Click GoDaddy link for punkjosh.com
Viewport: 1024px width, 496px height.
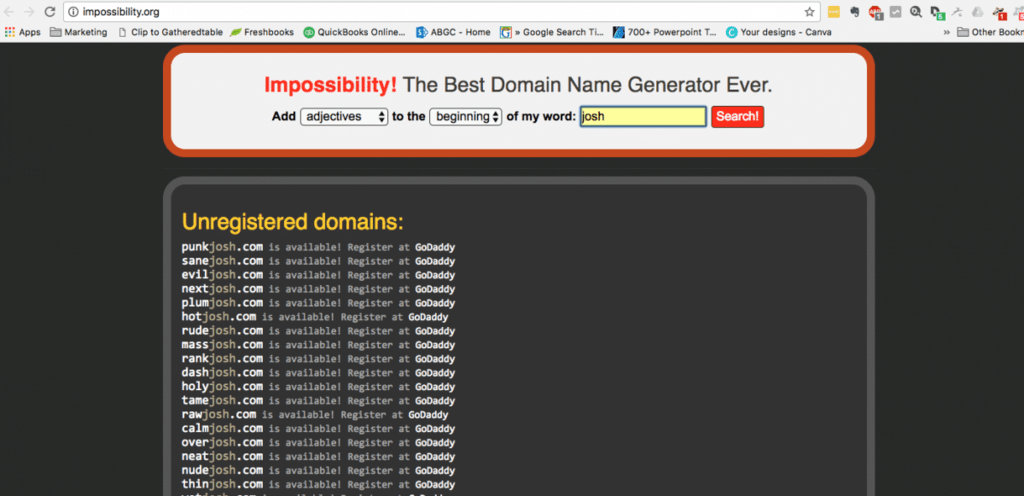pyautogui.click(x=435, y=247)
